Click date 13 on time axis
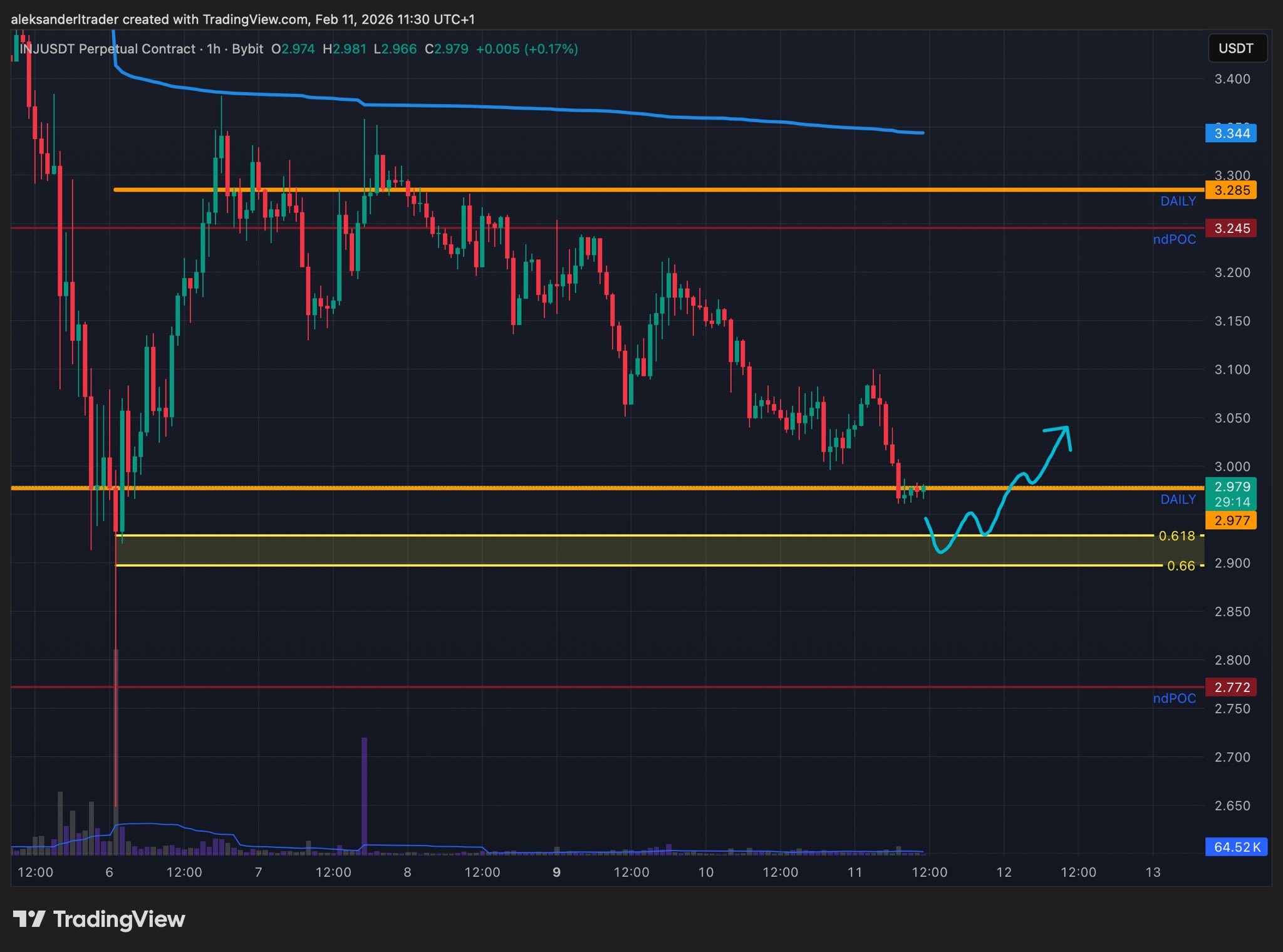The width and height of the screenshot is (1283, 952). [1153, 872]
